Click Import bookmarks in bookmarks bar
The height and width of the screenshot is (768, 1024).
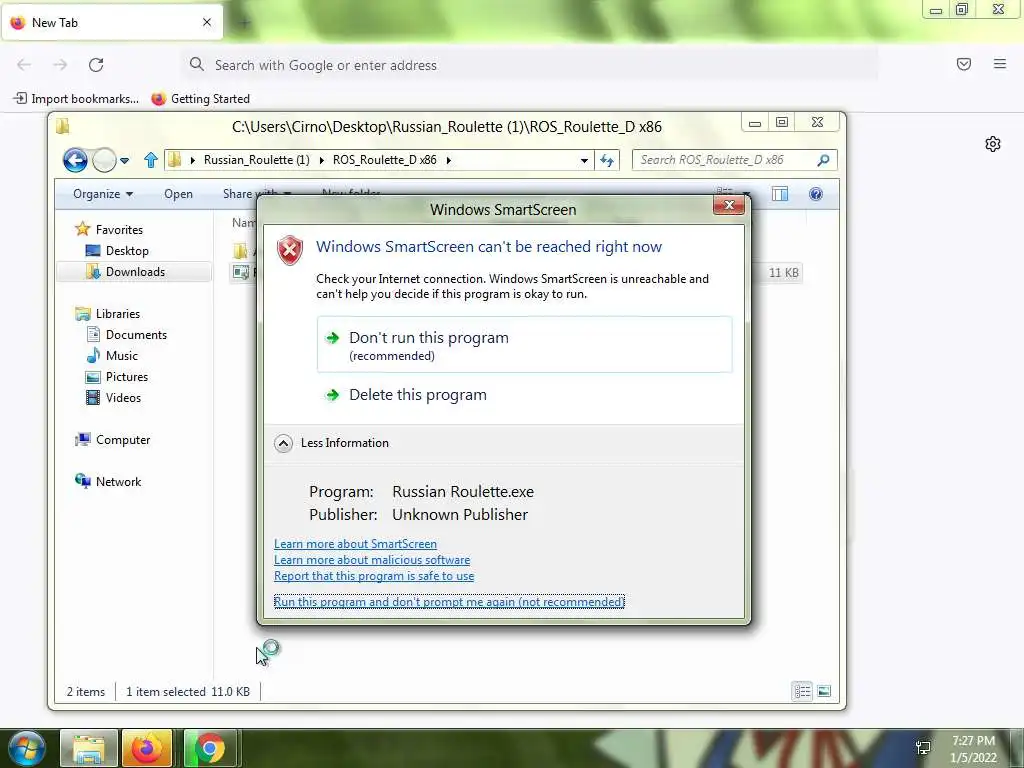76,99
